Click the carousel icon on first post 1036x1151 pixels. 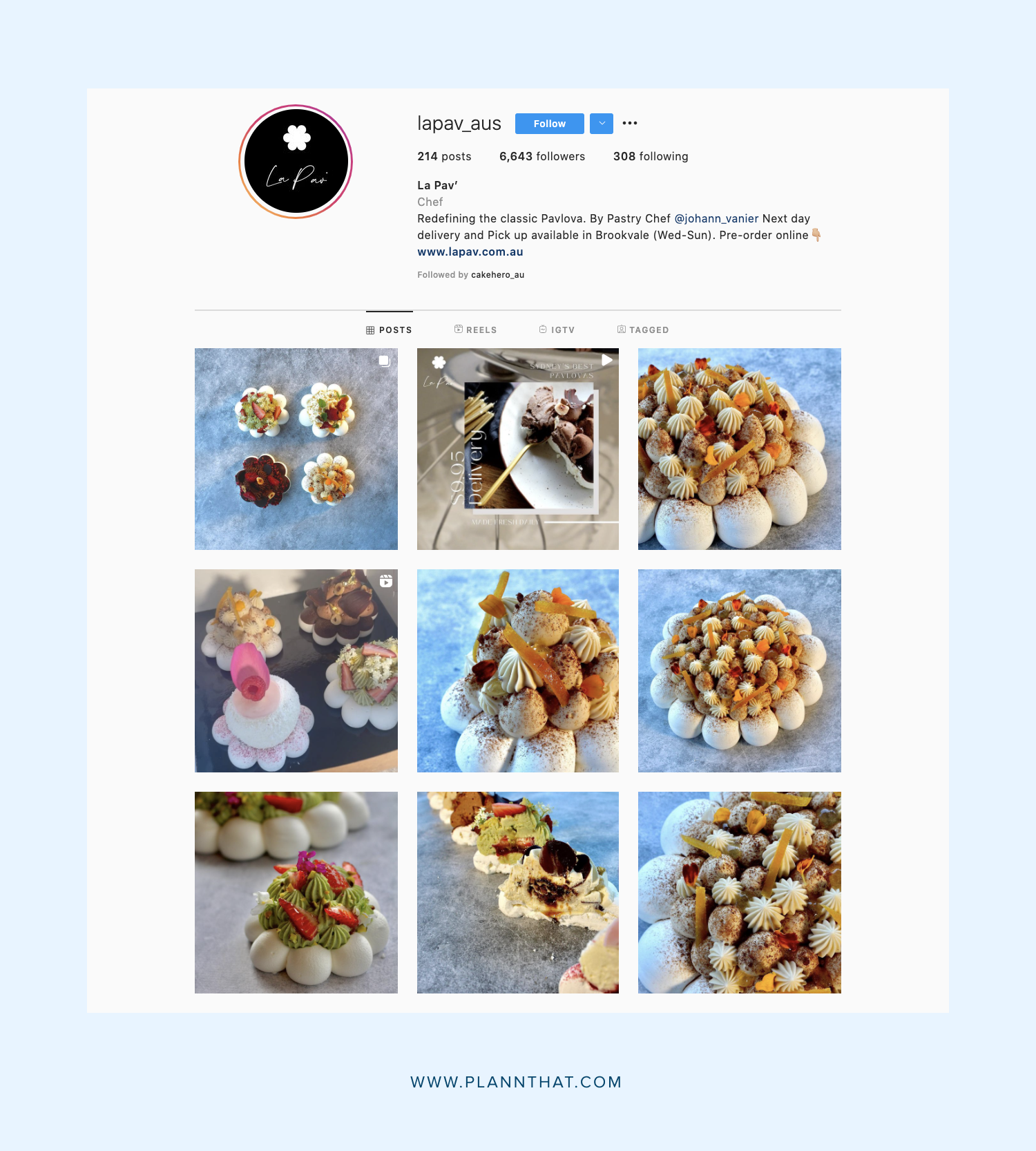[x=385, y=361]
